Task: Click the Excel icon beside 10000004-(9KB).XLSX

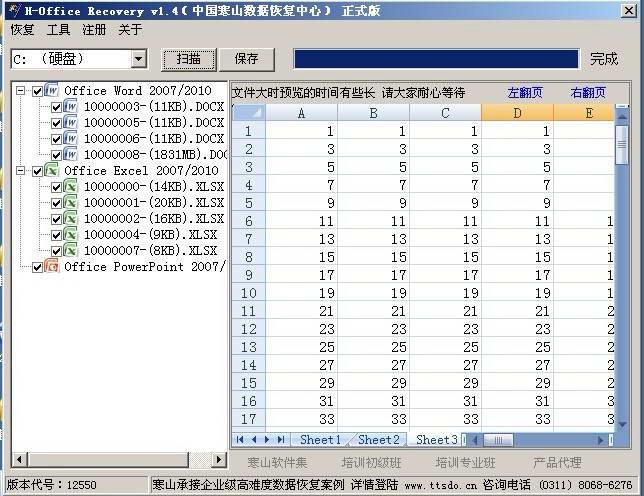Action: tap(71, 234)
